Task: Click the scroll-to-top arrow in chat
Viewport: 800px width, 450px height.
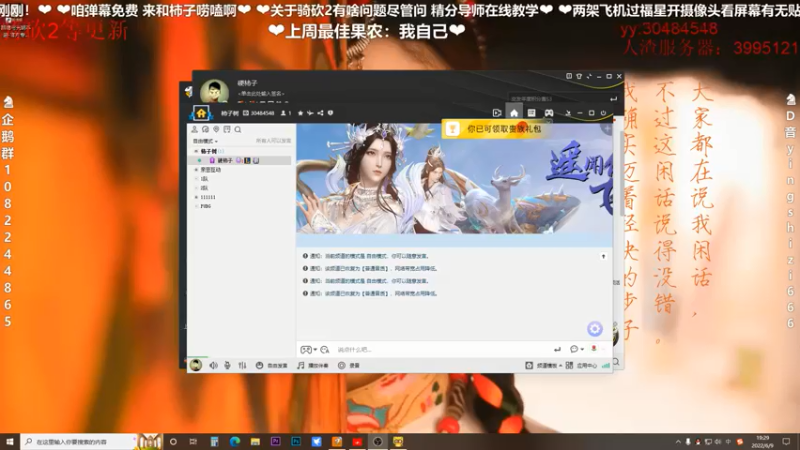Action: click(604, 257)
